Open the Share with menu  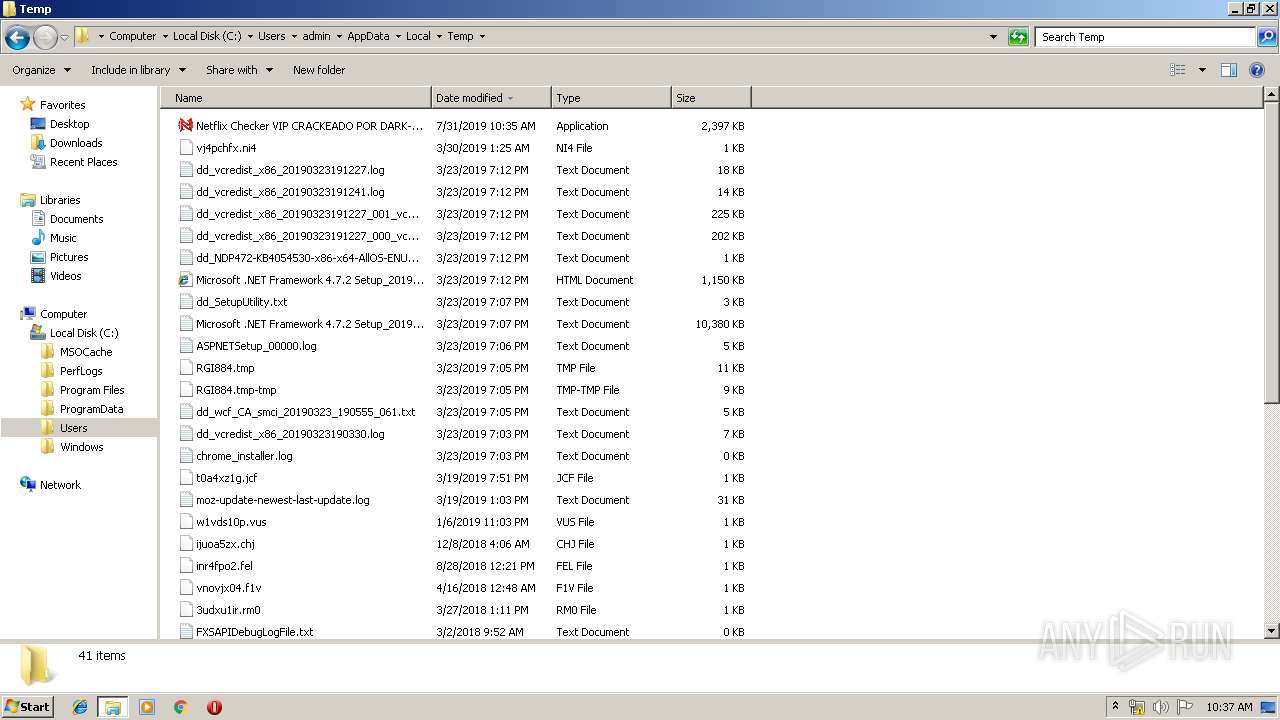239,70
